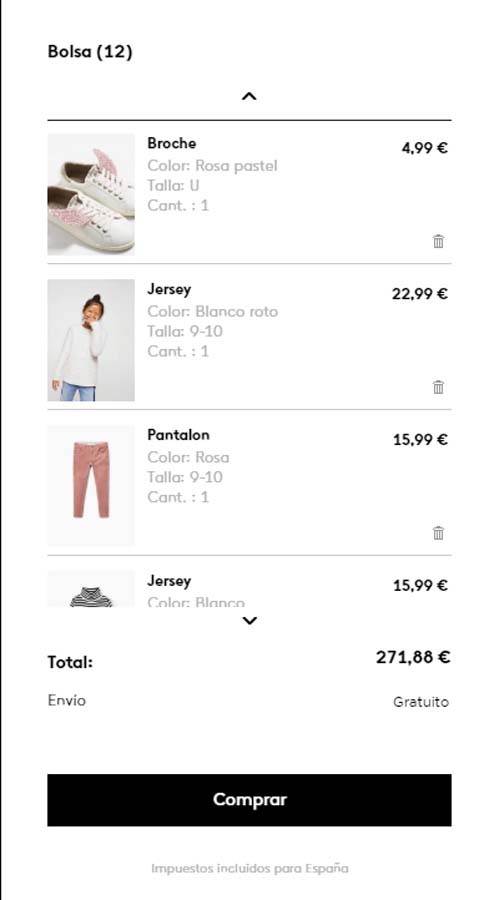Click the Comprar button
This screenshot has height=900, width=494.
(x=249, y=800)
